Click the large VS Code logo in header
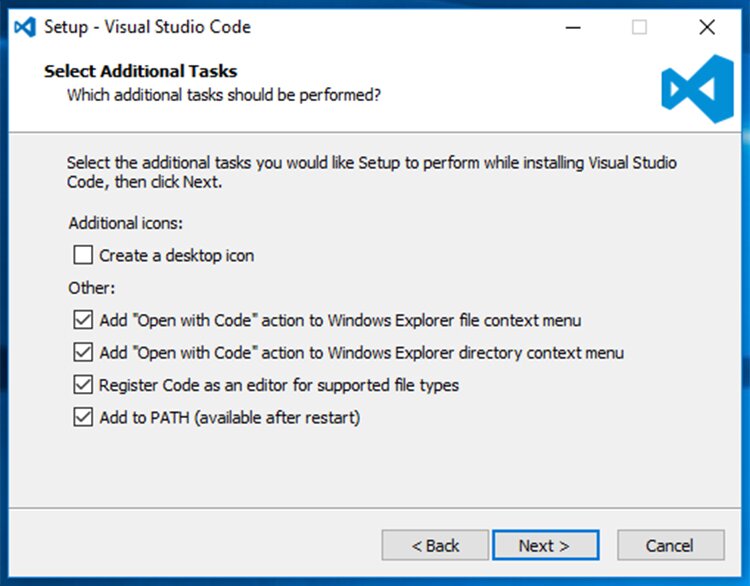This screenshot has height=586, width=750. (697, 89)
